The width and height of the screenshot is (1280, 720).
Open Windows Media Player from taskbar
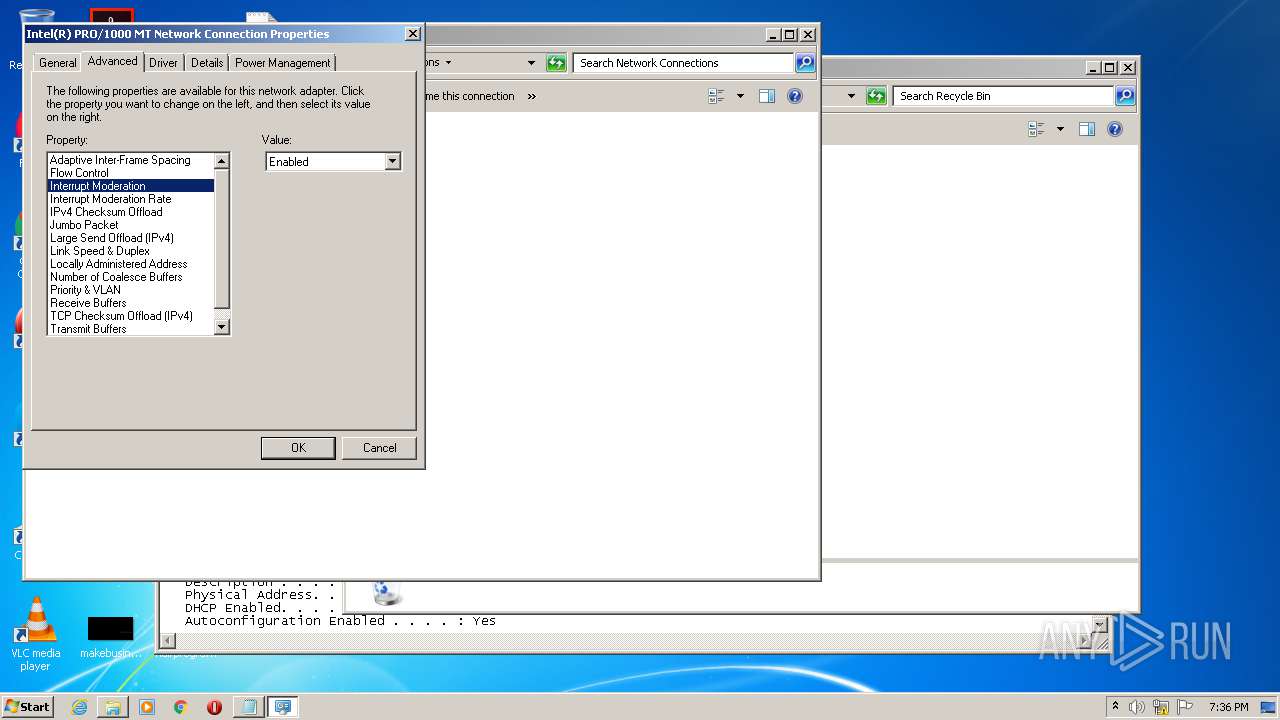pyautogui.click(x=147, y=707)
